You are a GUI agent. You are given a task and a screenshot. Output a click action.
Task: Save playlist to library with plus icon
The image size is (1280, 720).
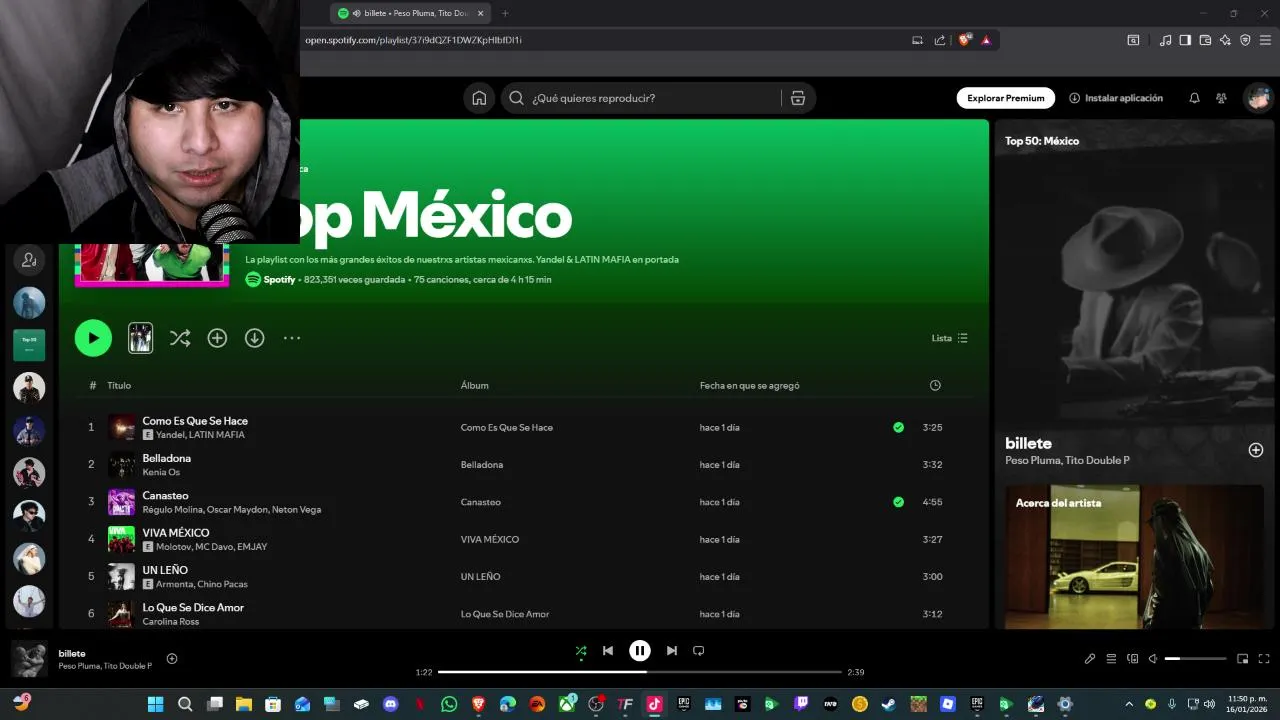click(217, 338)
